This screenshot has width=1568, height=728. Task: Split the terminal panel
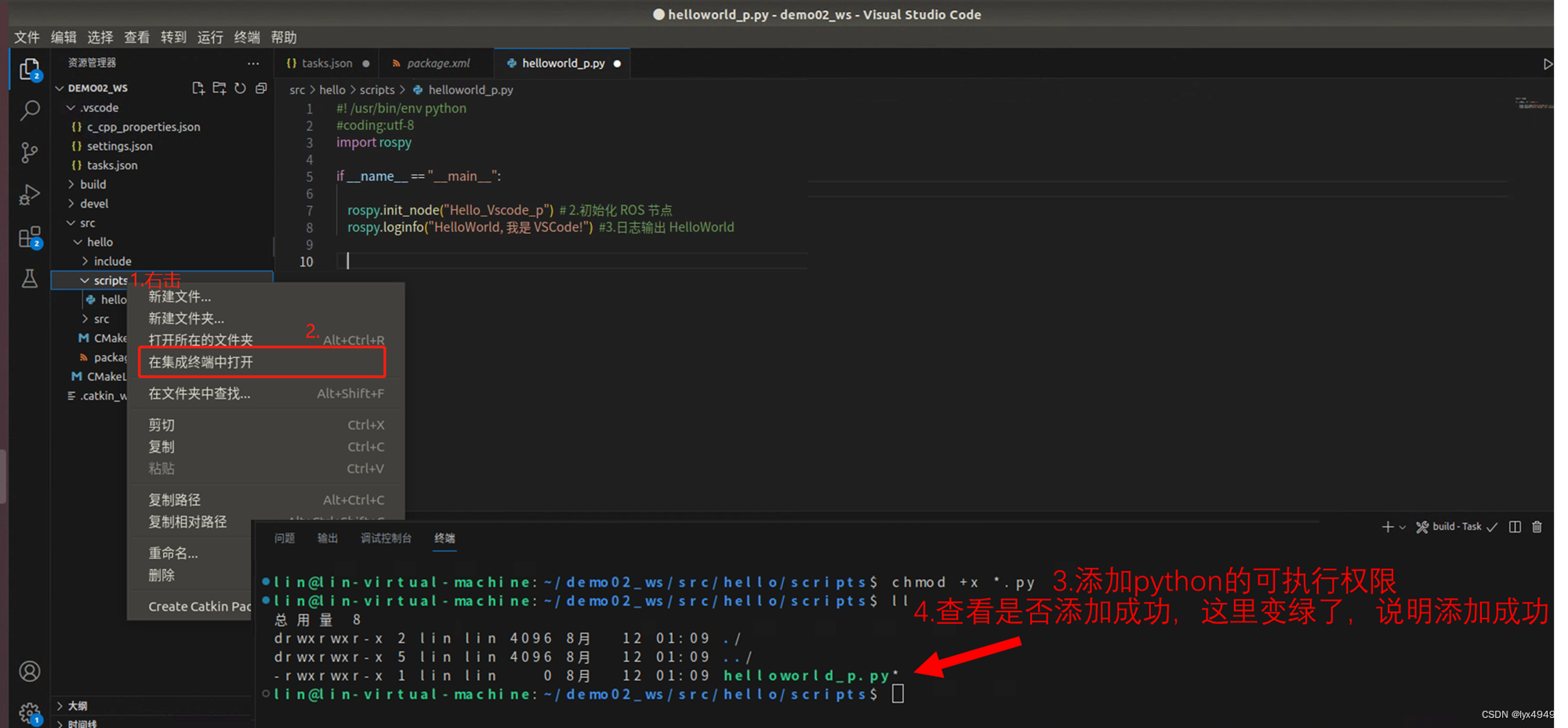1515,527
